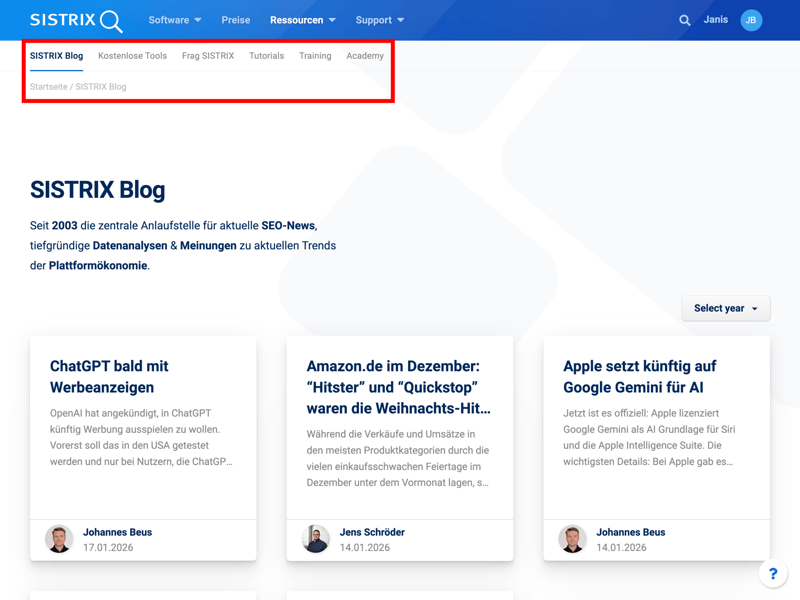
Task: Expand the Support dropdown menu
Action: [379, 20]
